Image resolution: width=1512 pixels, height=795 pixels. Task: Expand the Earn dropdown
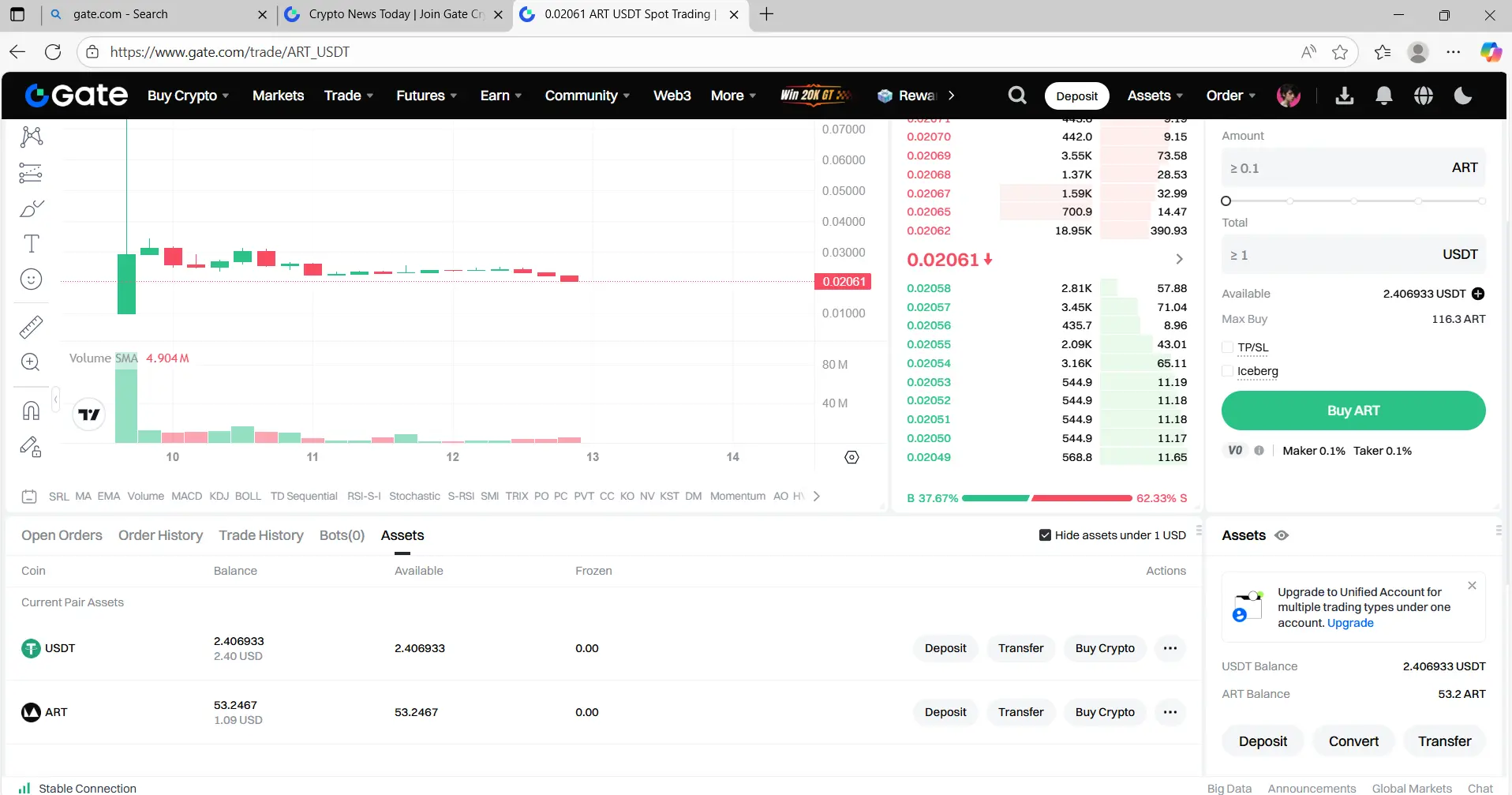click(501, 96)
